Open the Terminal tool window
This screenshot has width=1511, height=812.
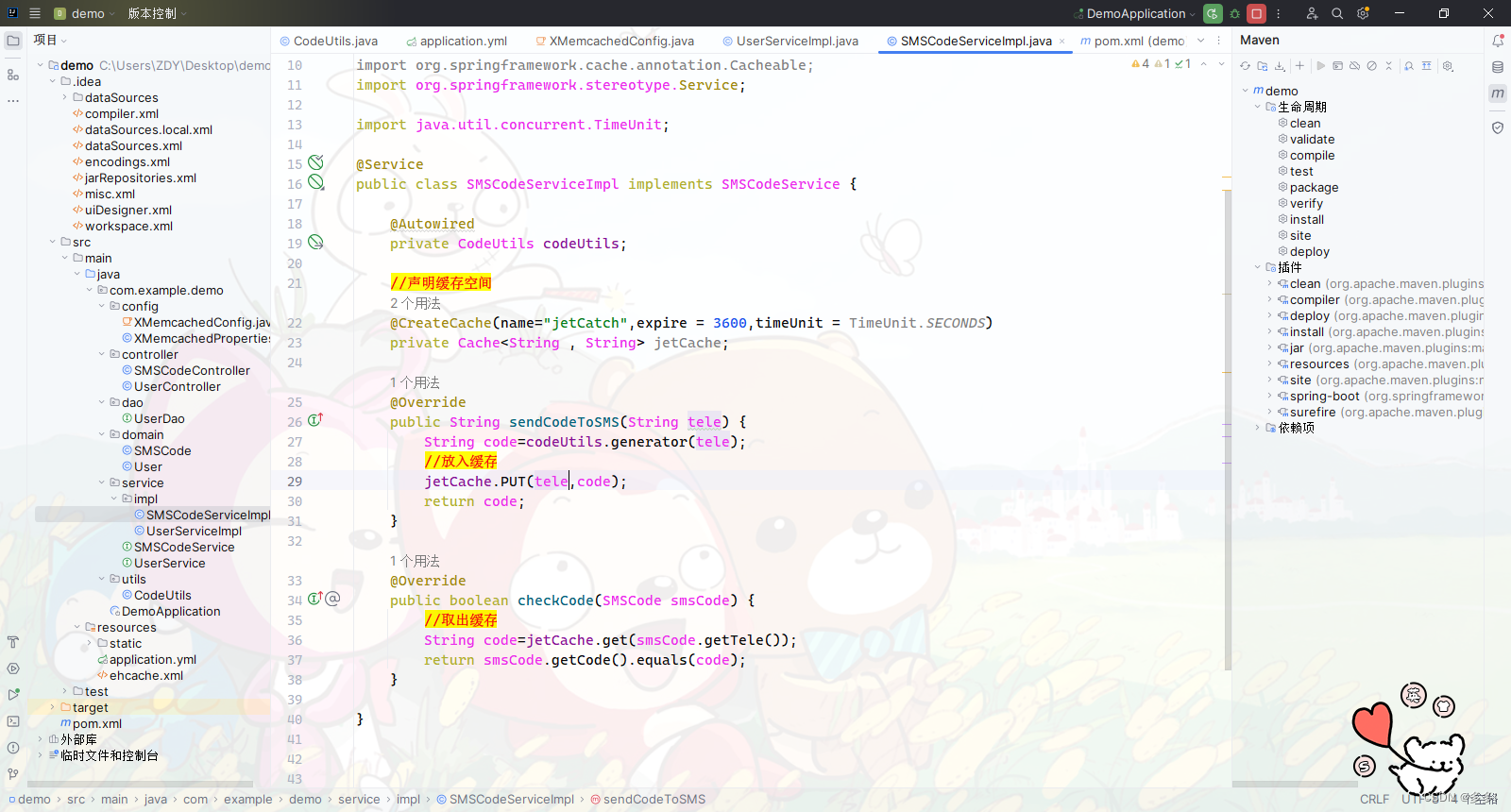[13, 721]
